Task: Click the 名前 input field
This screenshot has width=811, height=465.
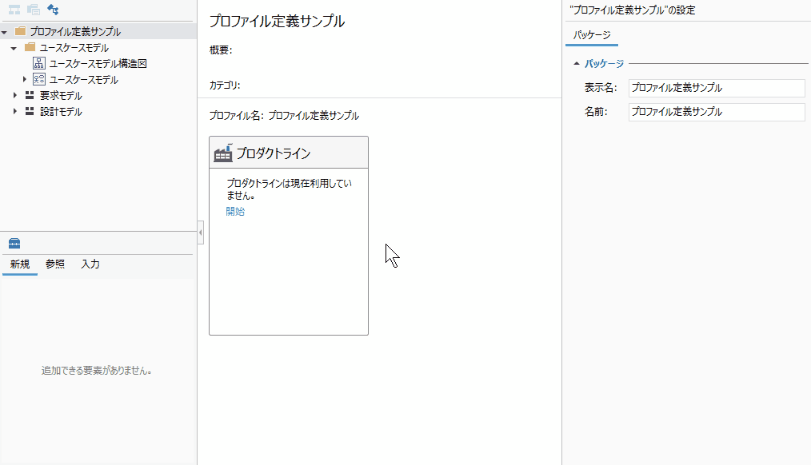Action: click(x=717, y=112)
